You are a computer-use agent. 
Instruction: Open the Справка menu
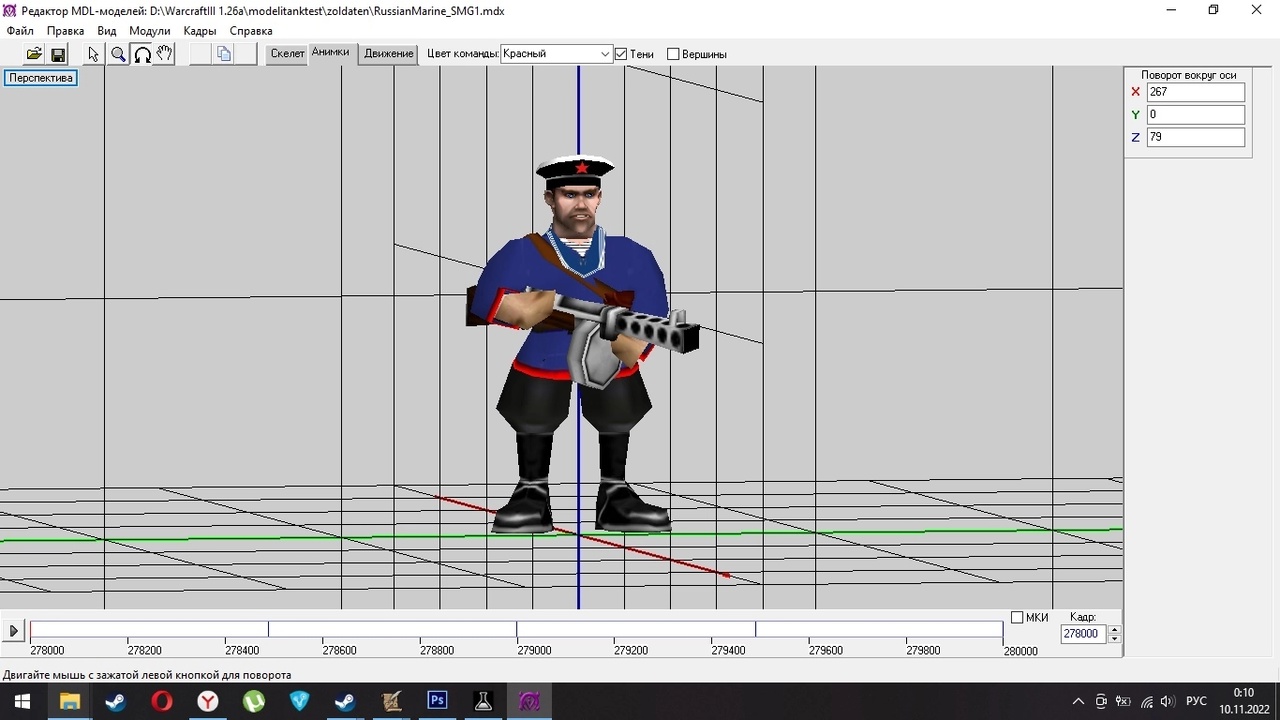[251, 31]
